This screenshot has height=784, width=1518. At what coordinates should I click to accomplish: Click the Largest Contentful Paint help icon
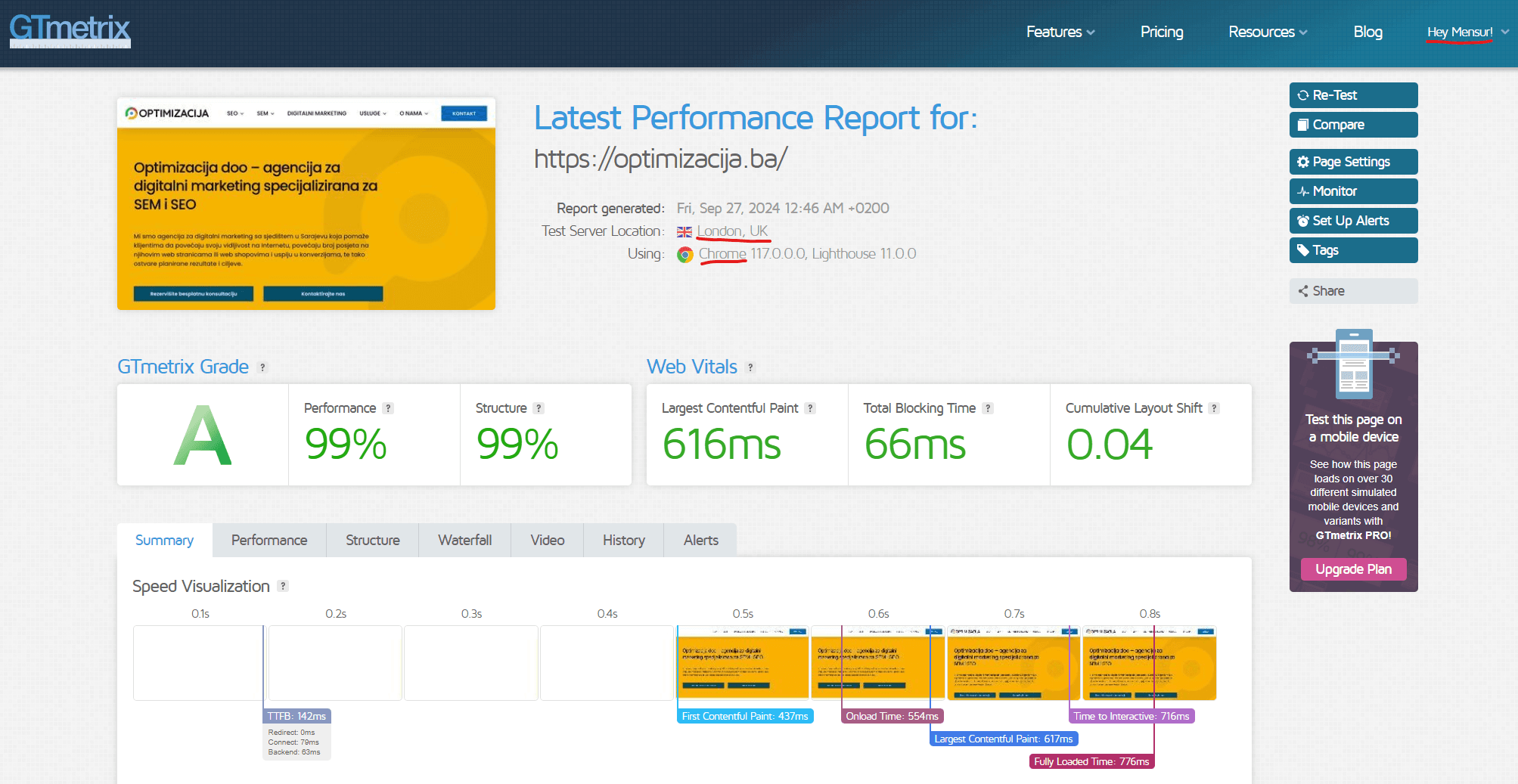tap(810, 408)
